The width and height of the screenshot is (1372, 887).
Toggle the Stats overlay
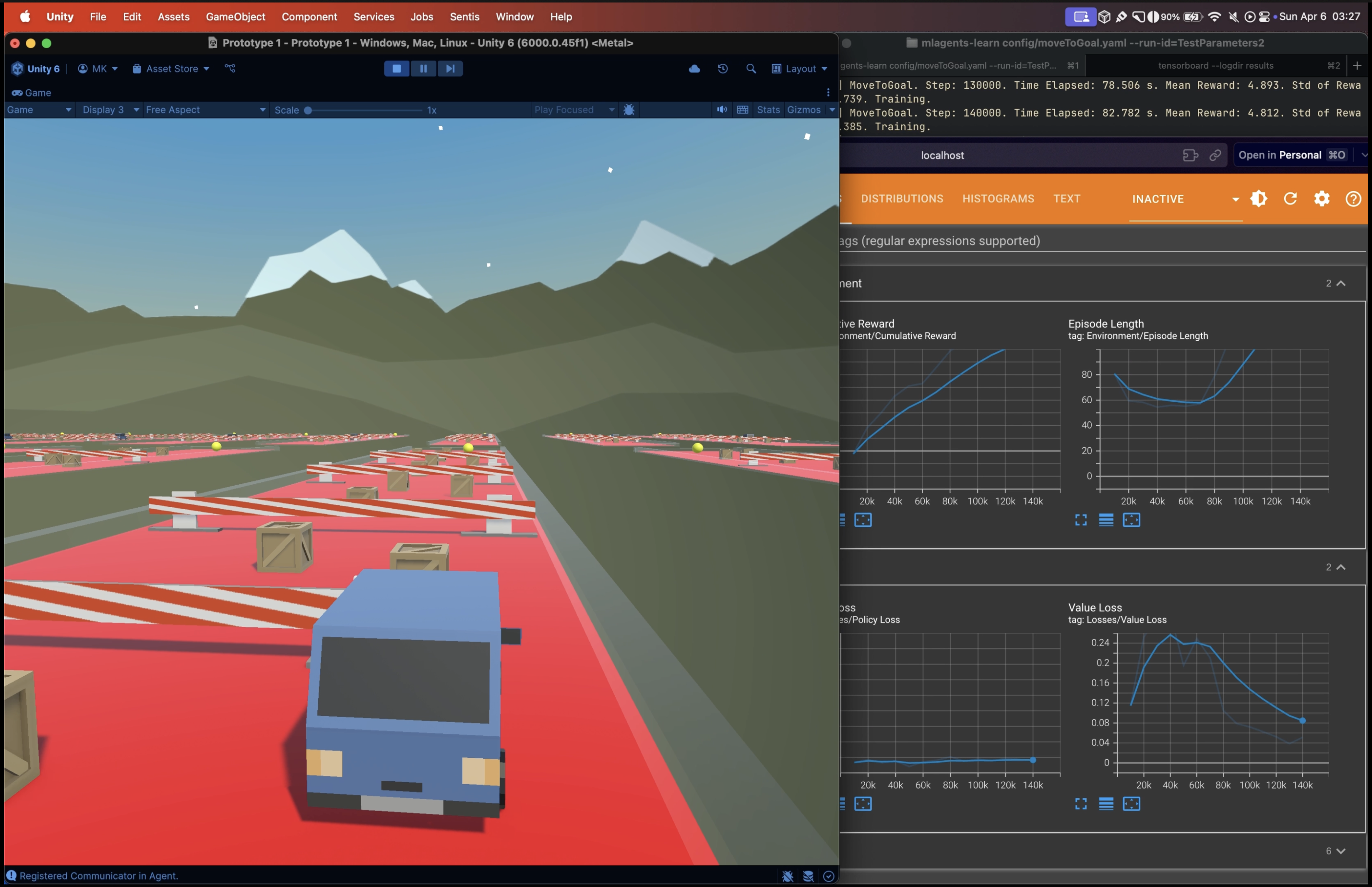click(768, 110)
